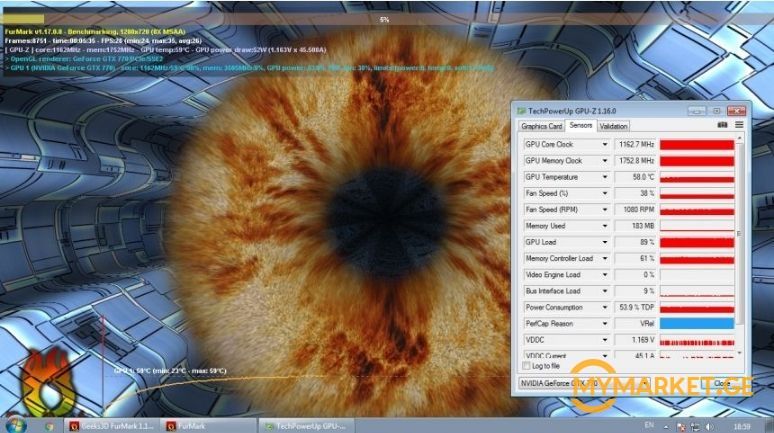
Task: Click the blue PerfCap Reason color bar
Action: [697, 323]
